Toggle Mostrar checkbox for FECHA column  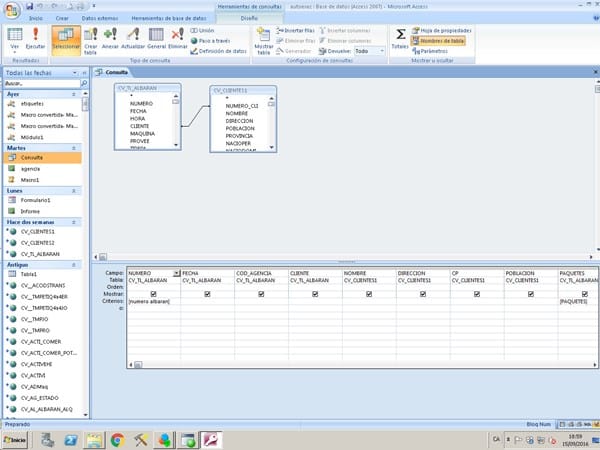coord(207,294)
